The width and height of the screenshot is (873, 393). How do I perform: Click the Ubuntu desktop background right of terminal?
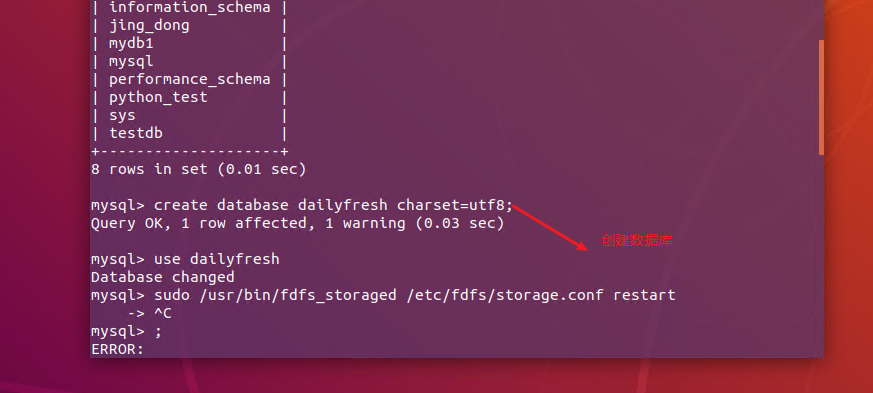coord(849,195)
